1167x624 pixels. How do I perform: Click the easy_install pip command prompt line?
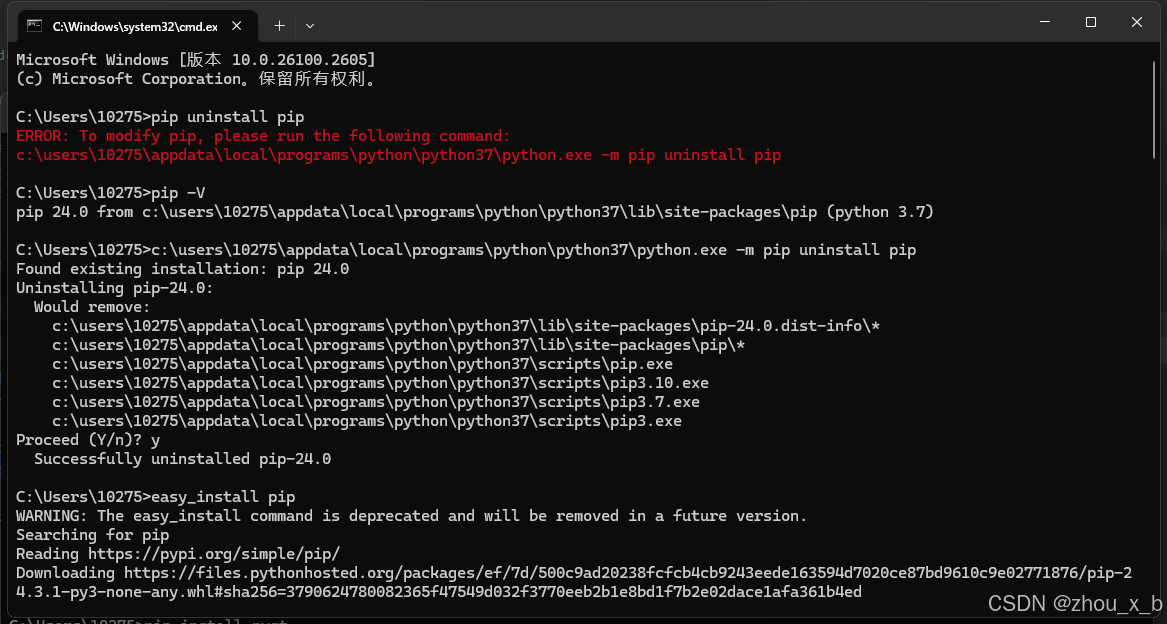point(156,497)
